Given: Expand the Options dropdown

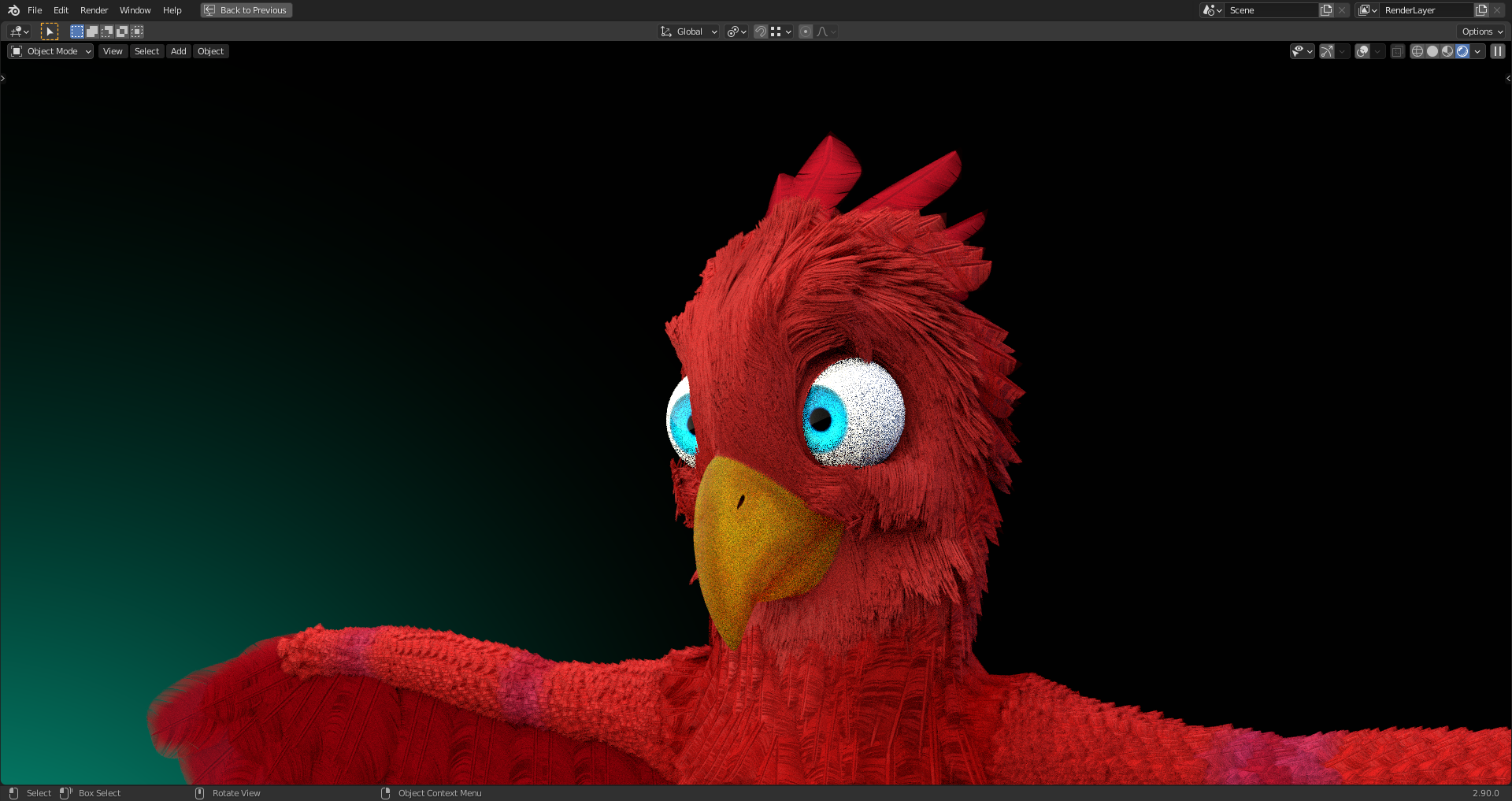Looking at the screenshot, I should (x=1480, y=32).
